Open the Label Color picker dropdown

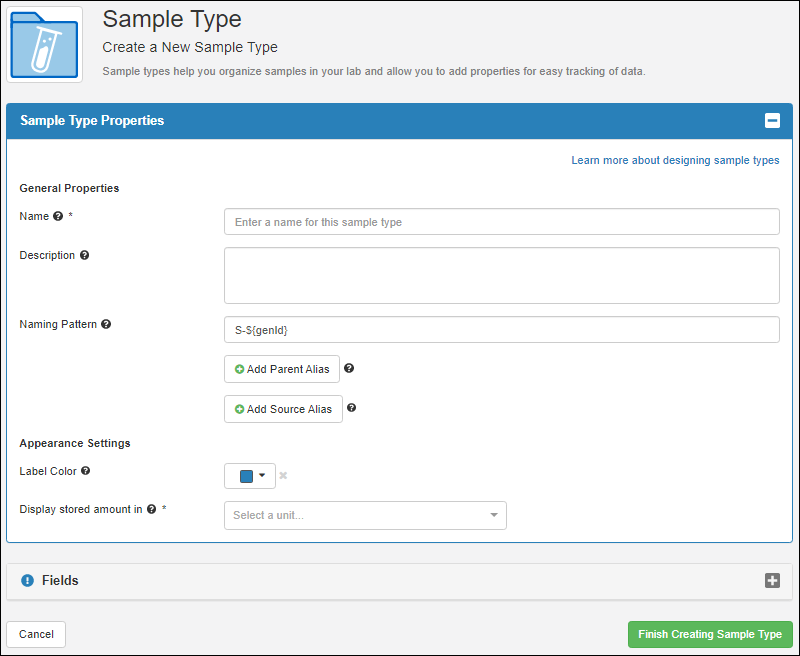click(x=250, y=476)
